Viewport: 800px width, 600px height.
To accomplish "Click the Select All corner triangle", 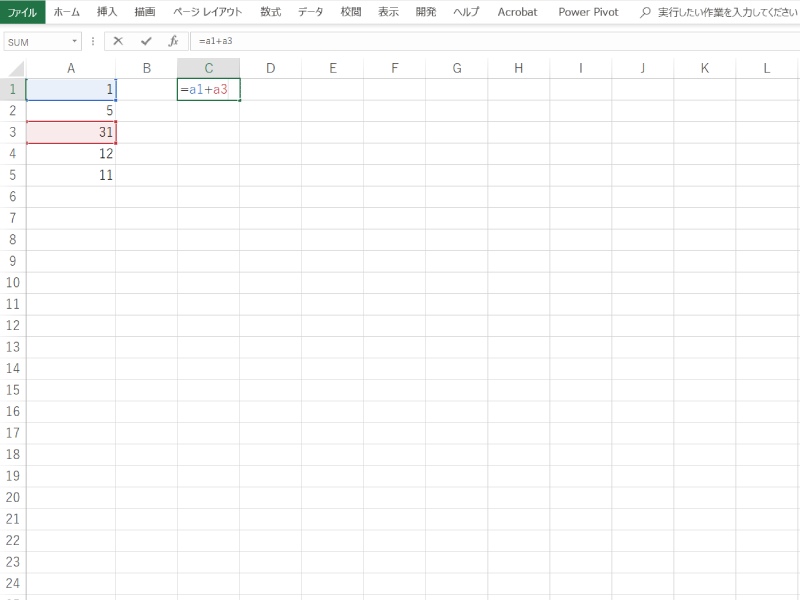I will pos(13,68).
